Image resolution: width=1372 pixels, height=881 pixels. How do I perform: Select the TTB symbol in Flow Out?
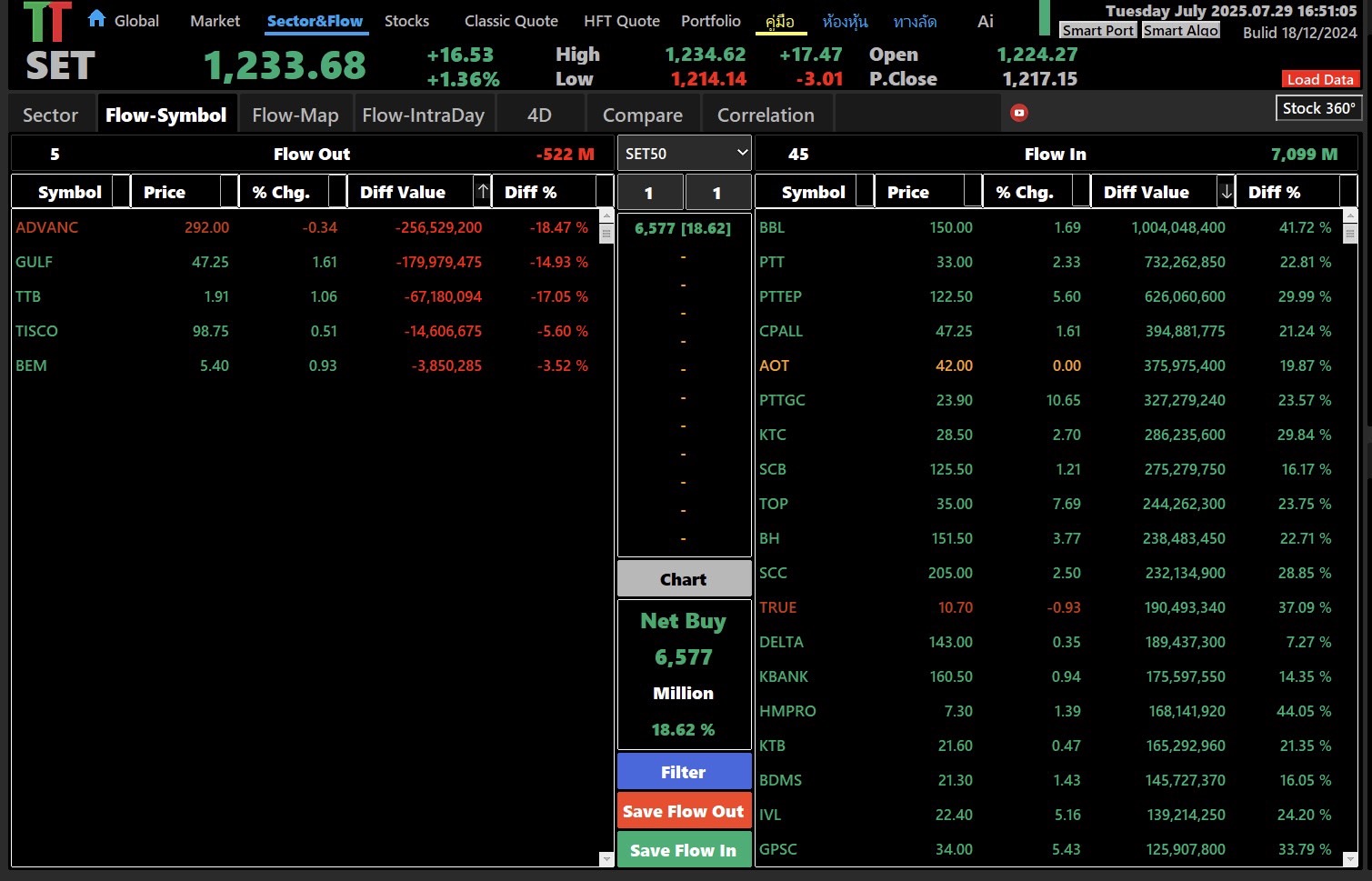click(28, 296)
